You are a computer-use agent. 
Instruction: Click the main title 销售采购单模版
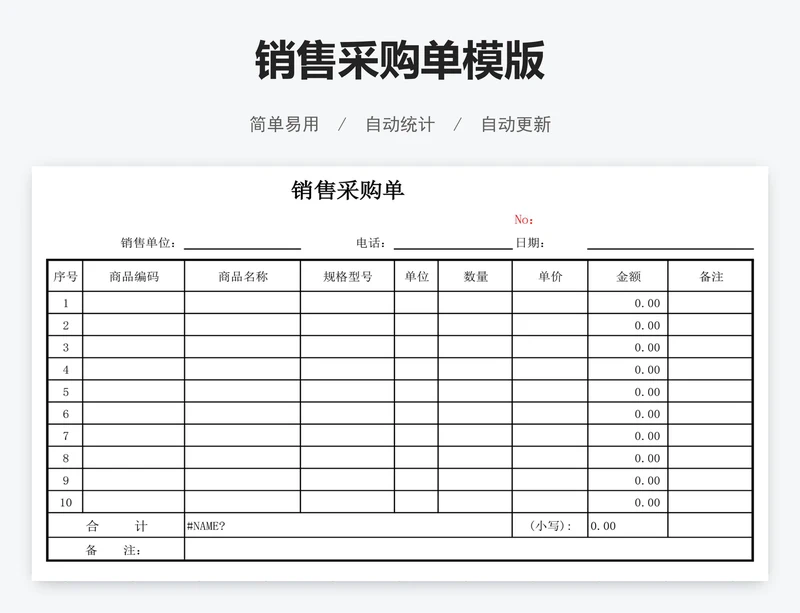tap(399, 60)
